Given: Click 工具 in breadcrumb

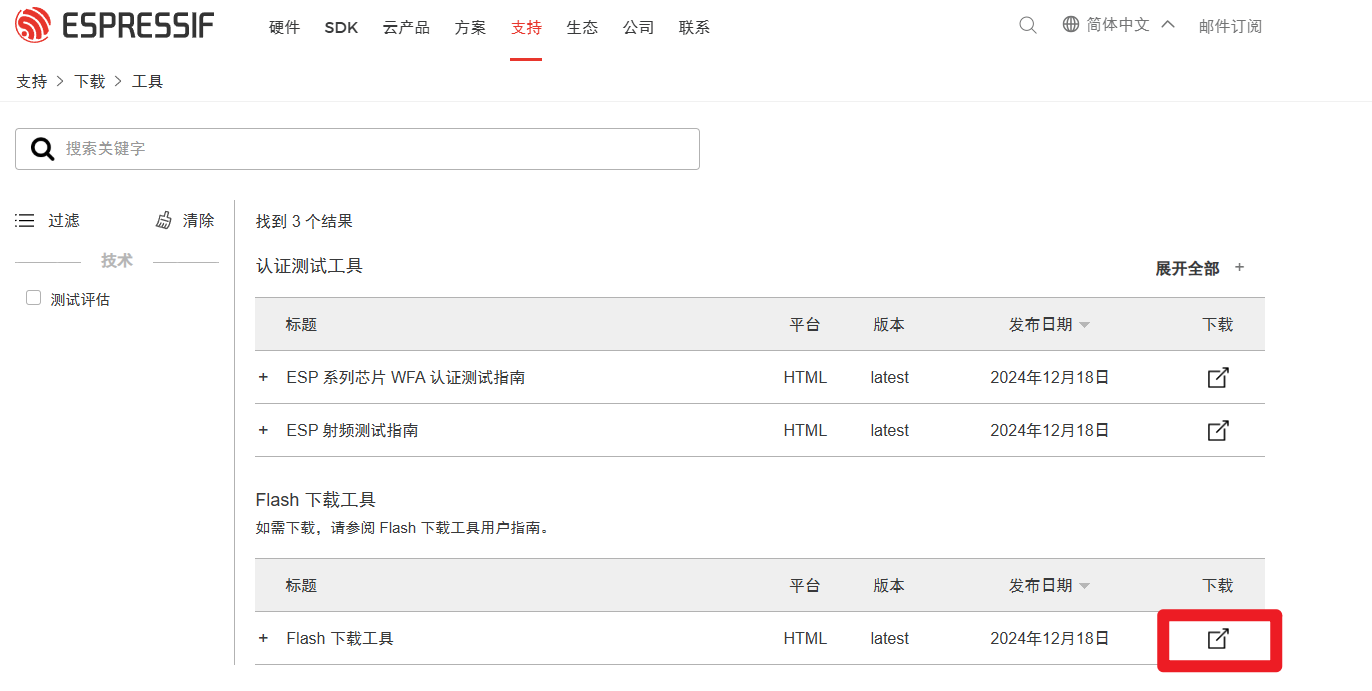Looking at the screenshot, I should [x=147, y=82].
